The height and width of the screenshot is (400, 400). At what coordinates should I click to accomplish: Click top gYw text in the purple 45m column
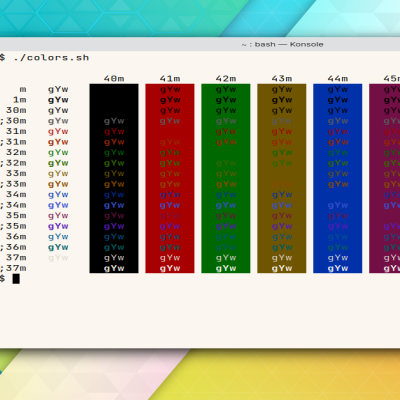coord(392,89)
